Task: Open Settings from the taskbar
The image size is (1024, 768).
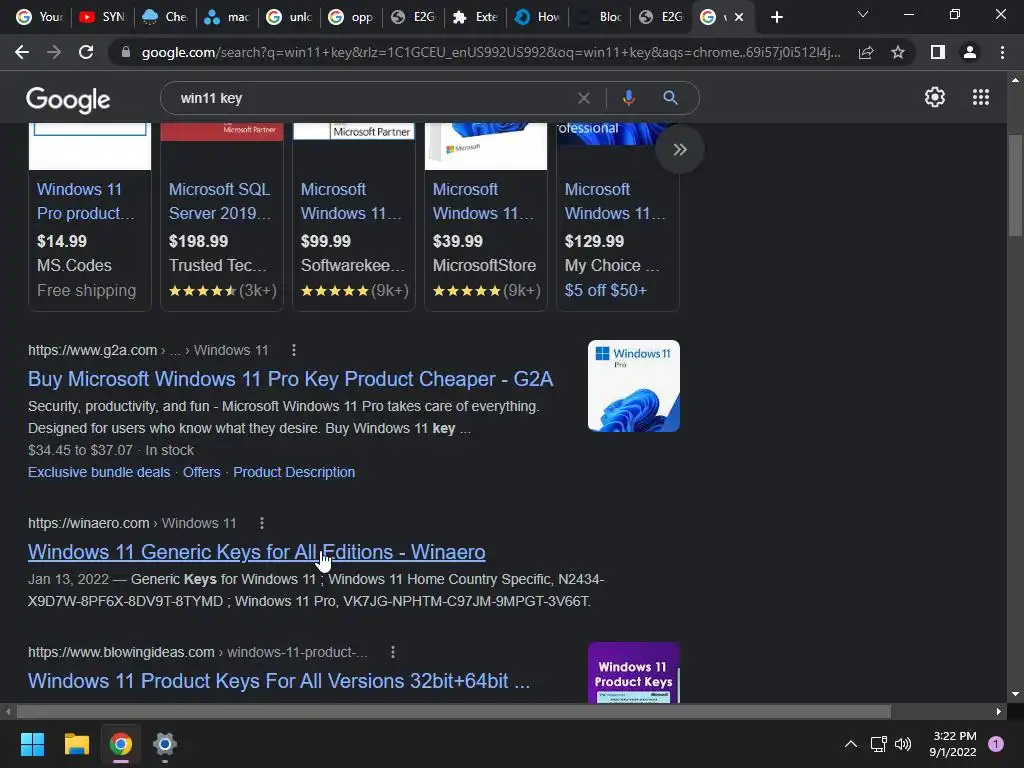Action: (x=165, y=744)
